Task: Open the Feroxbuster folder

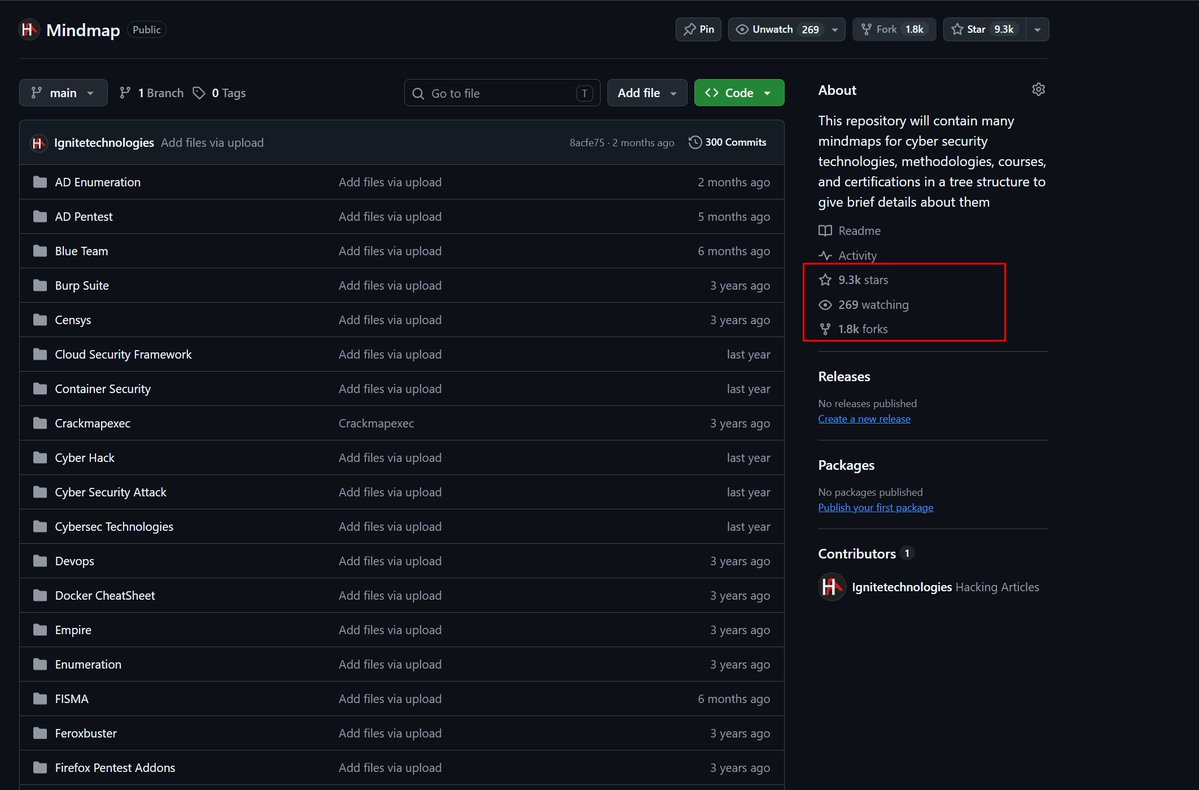Action: coord(86,733)
